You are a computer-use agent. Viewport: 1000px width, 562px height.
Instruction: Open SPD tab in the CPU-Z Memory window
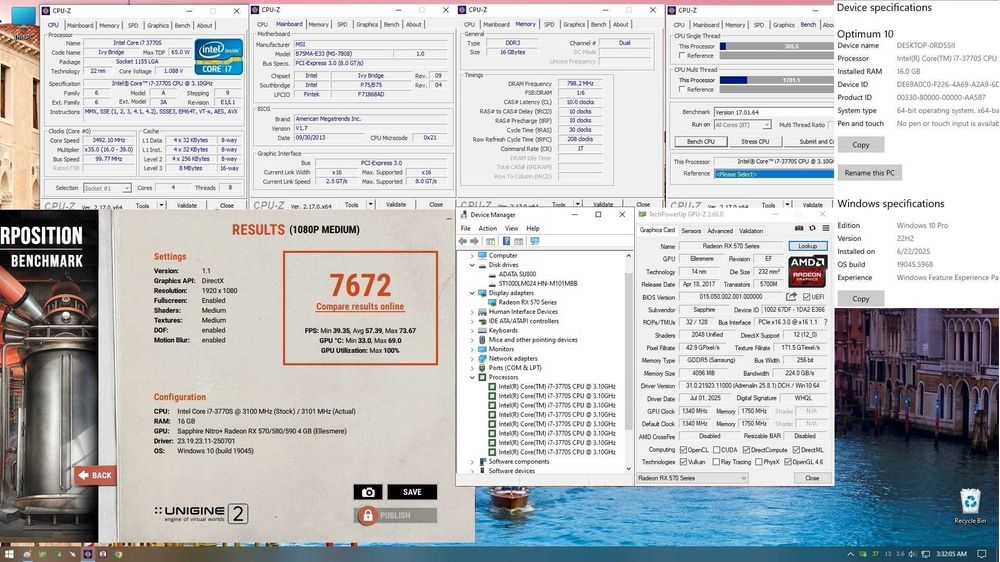pos(549,24)
